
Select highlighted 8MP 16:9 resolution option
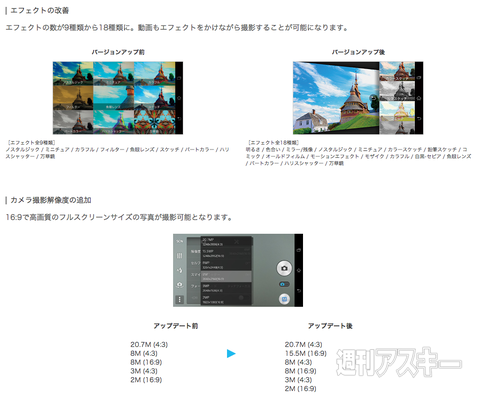[226, 276]
